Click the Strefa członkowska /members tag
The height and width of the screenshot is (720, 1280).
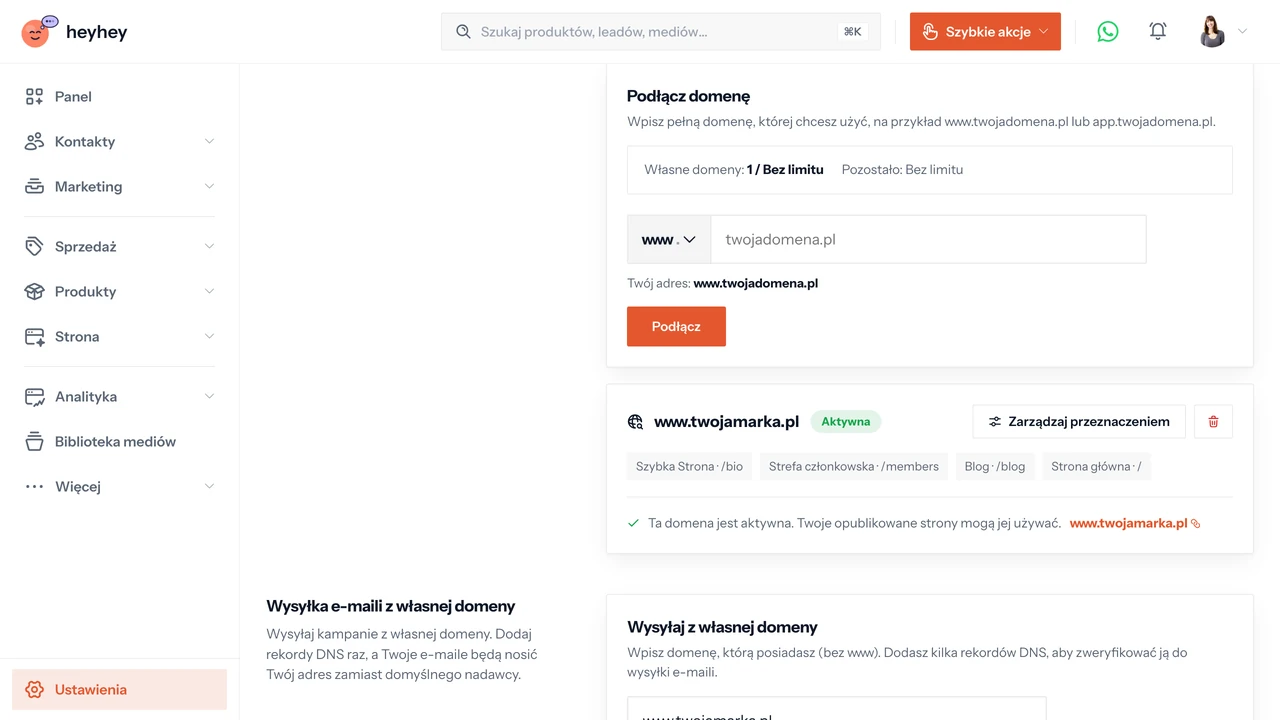(x=854, y=467)
